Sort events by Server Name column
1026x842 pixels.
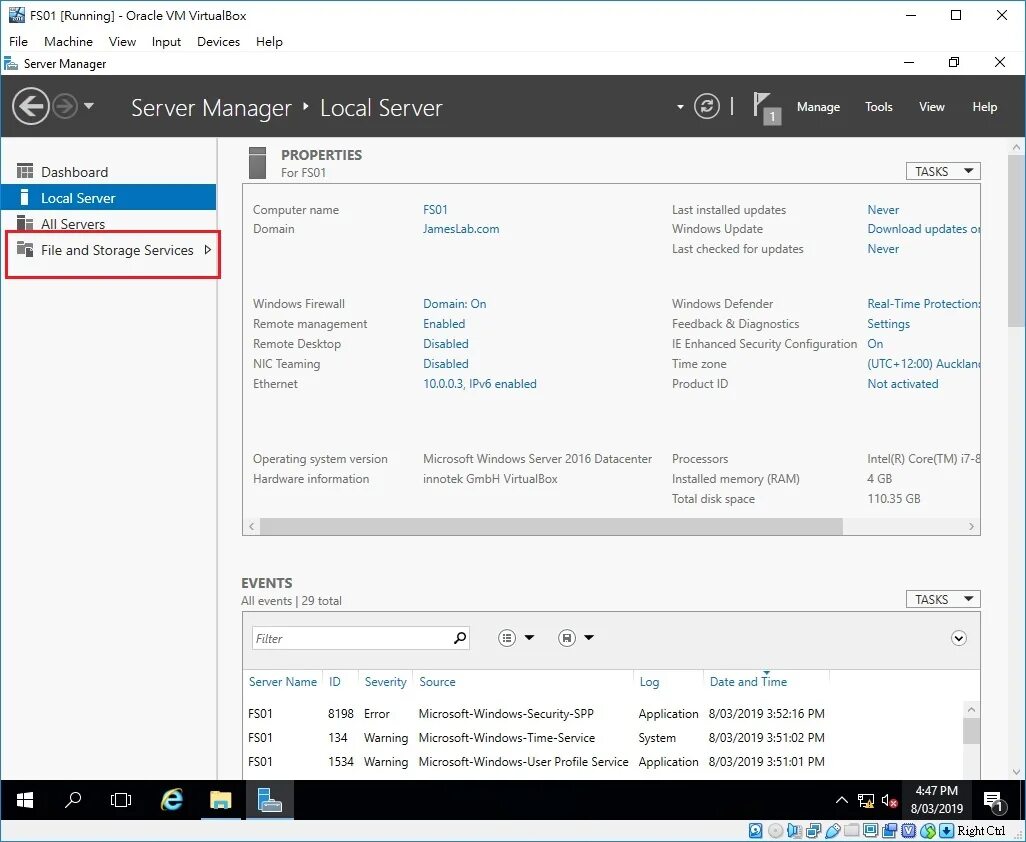tap(283, 682)
